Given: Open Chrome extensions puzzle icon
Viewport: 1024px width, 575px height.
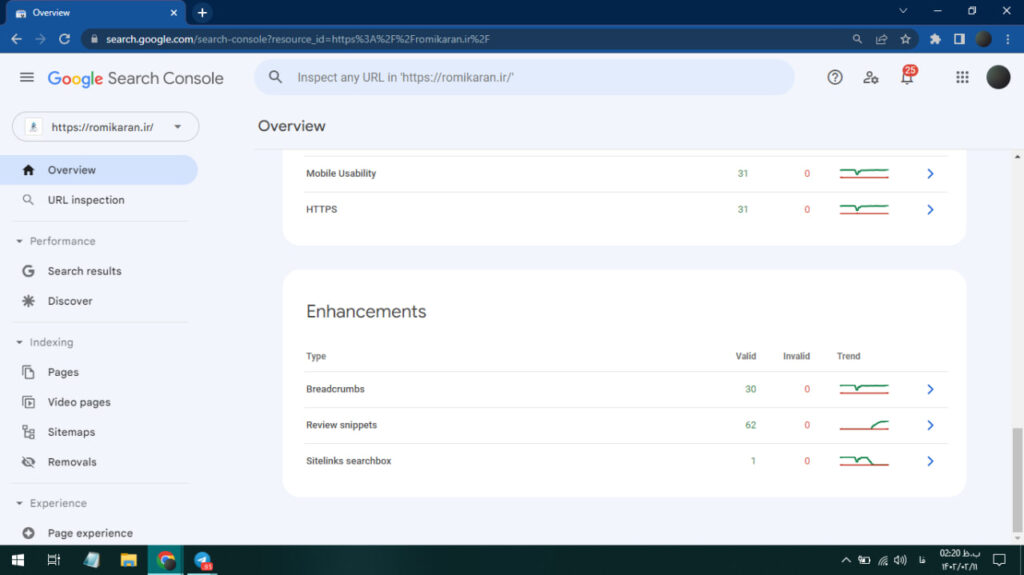Looking at the screenshot, I should 935,39.
